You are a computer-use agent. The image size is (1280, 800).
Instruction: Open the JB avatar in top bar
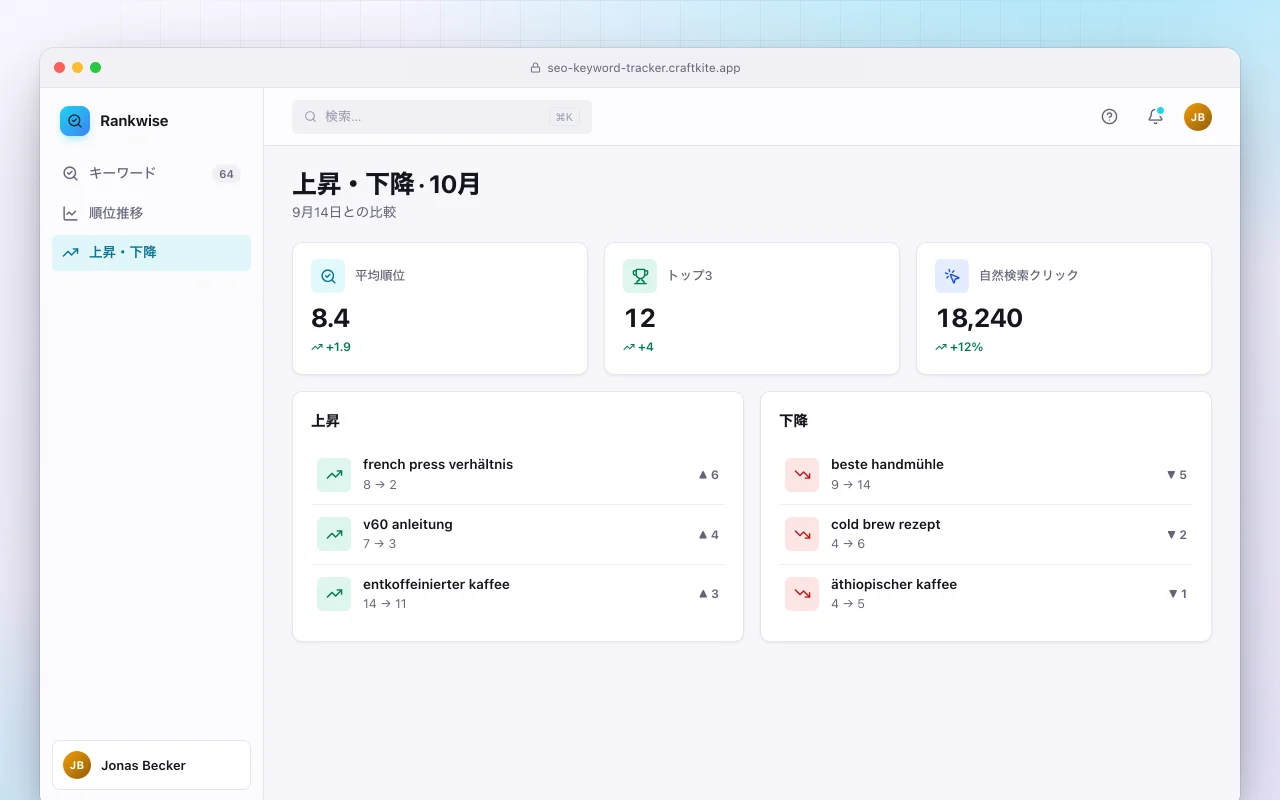[x=1198, y=117]
